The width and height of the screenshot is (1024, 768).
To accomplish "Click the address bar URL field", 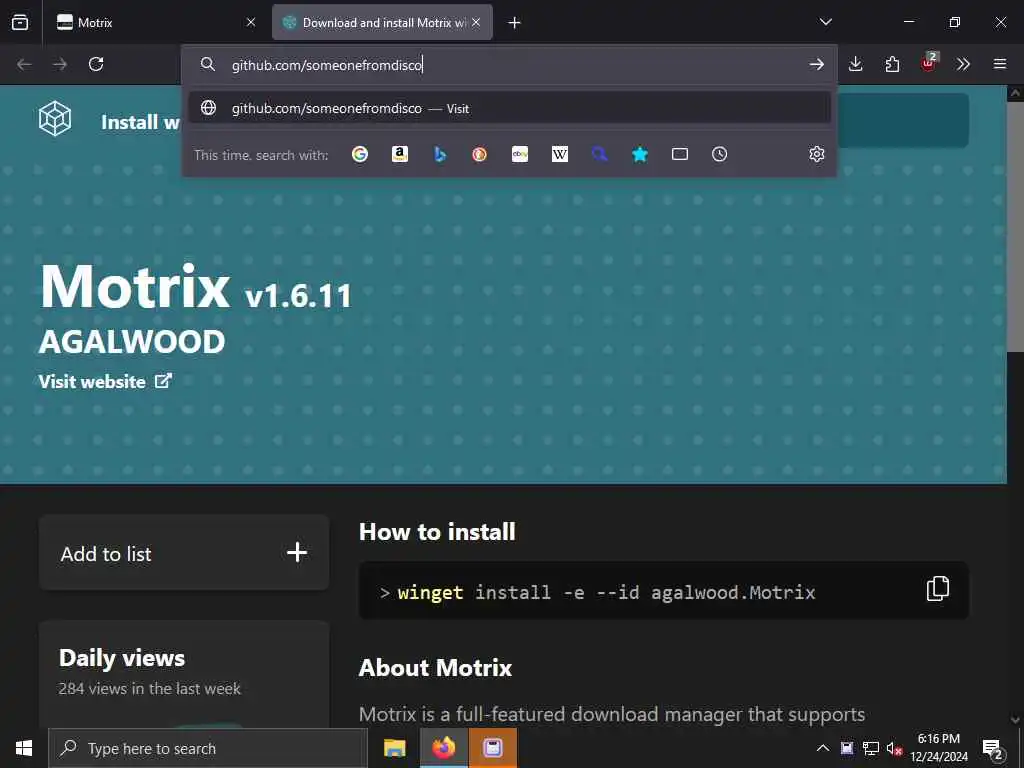I will pos(509,65).
